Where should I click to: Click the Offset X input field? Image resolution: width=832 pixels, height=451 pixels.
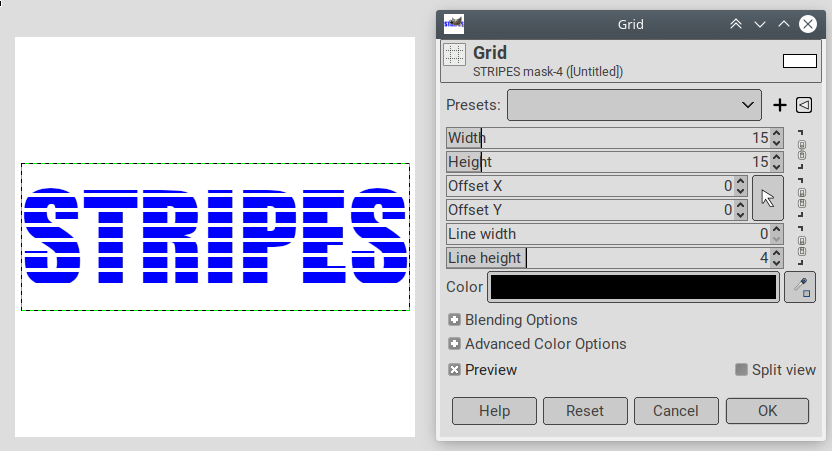(591, 186)
